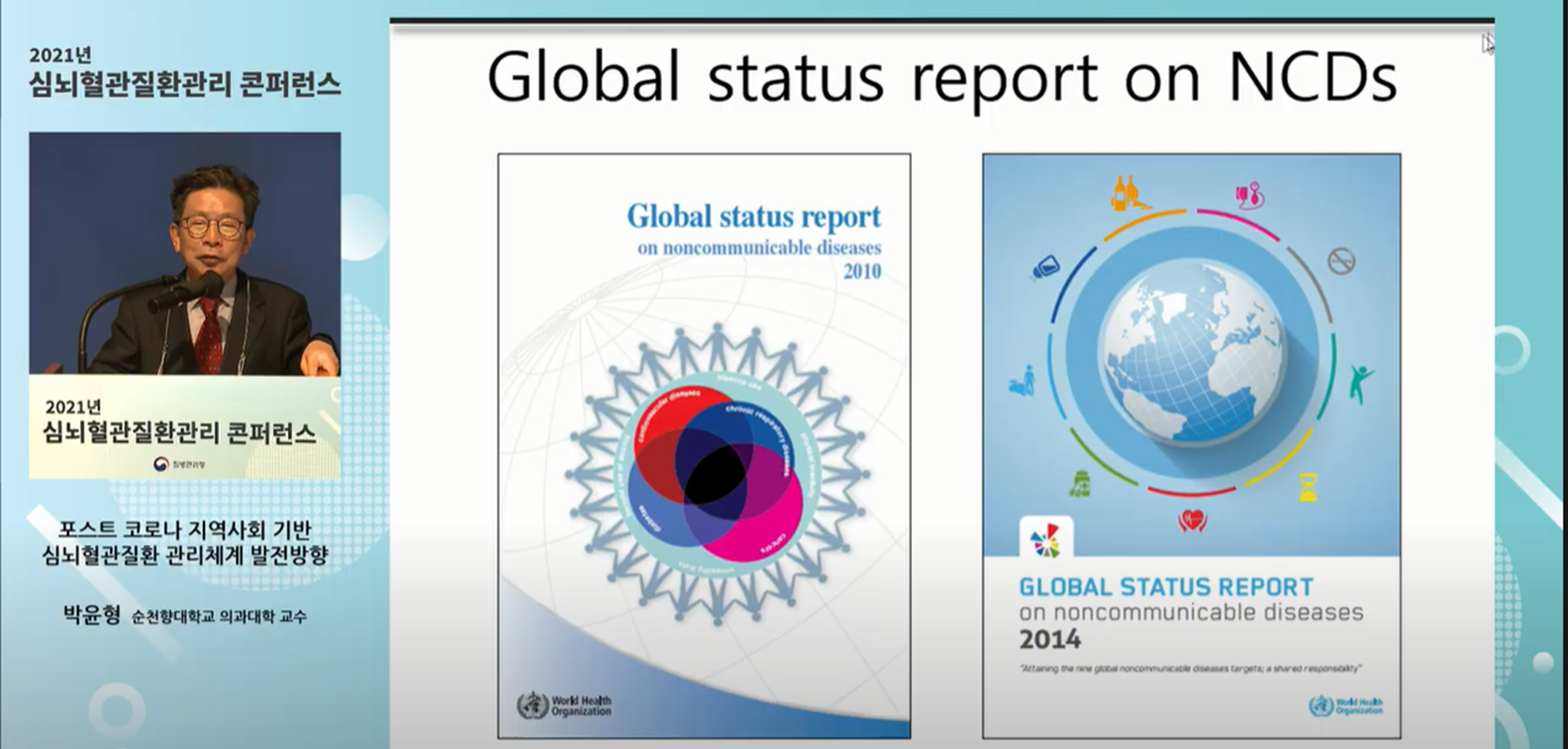Image resolution: width=1568 pixels, height=749 pixels.
Task: Click the 'Global status report' 2010 cover title
Action: (753, 217)
